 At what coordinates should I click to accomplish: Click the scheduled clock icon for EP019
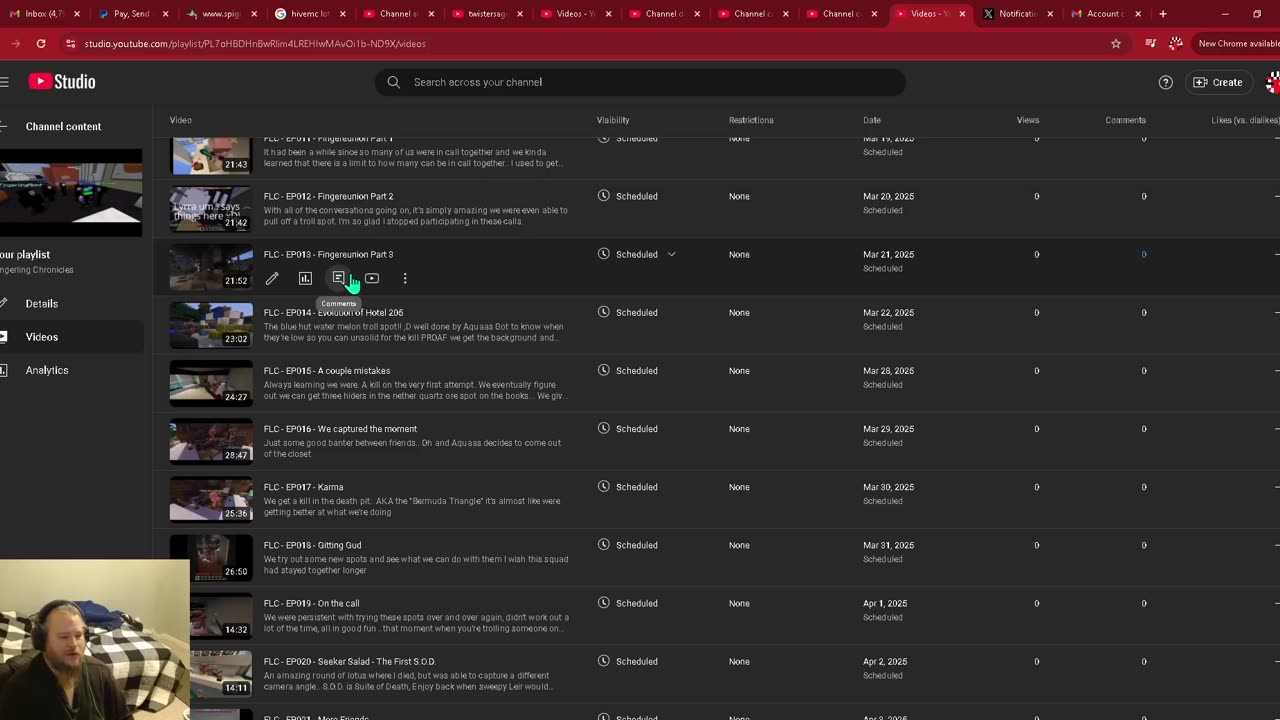pos(604,603)
